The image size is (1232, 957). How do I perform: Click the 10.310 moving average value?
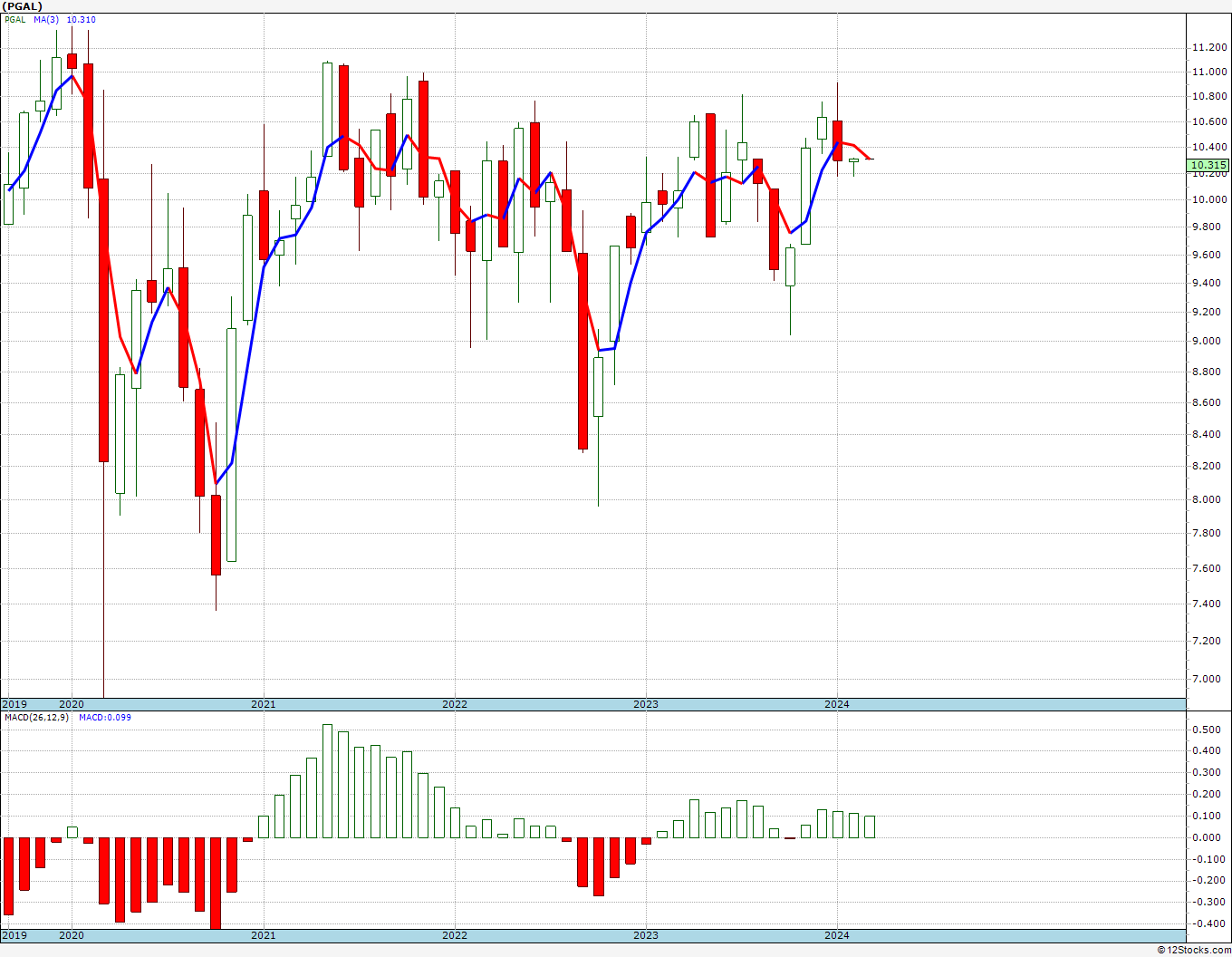81,20
